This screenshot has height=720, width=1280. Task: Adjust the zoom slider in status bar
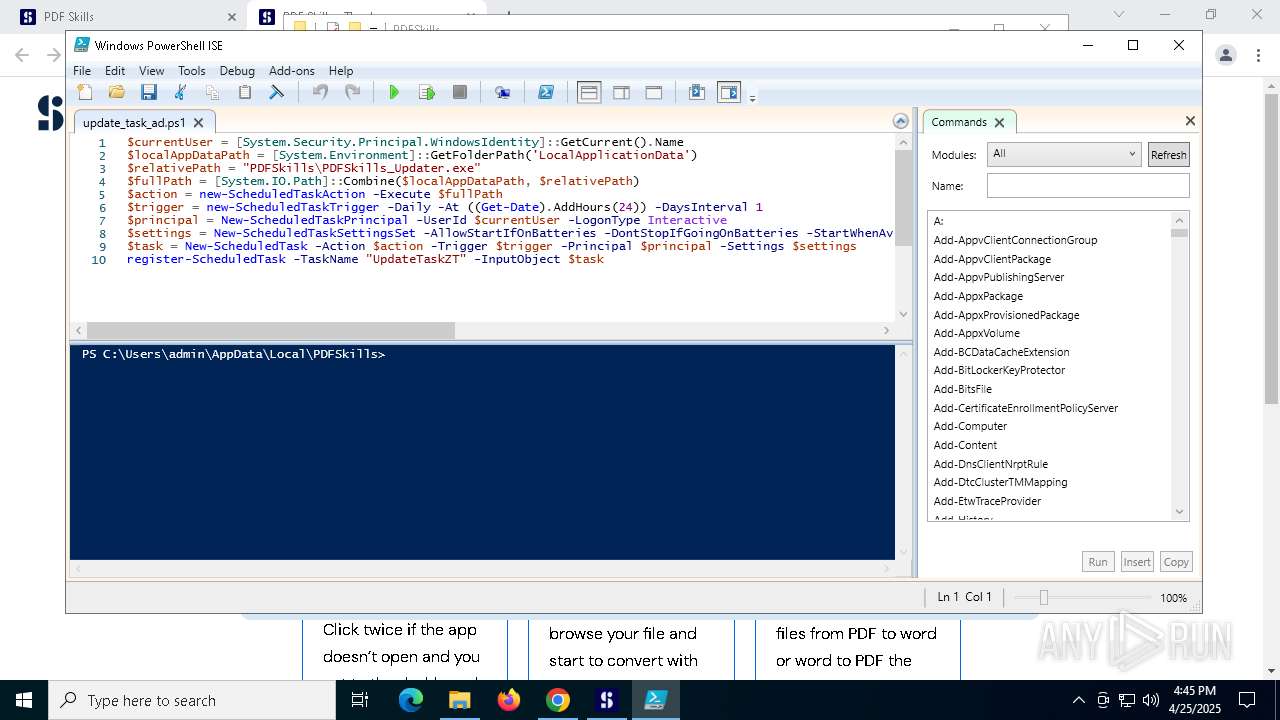pyautogui.click(x=1044, y=597)
